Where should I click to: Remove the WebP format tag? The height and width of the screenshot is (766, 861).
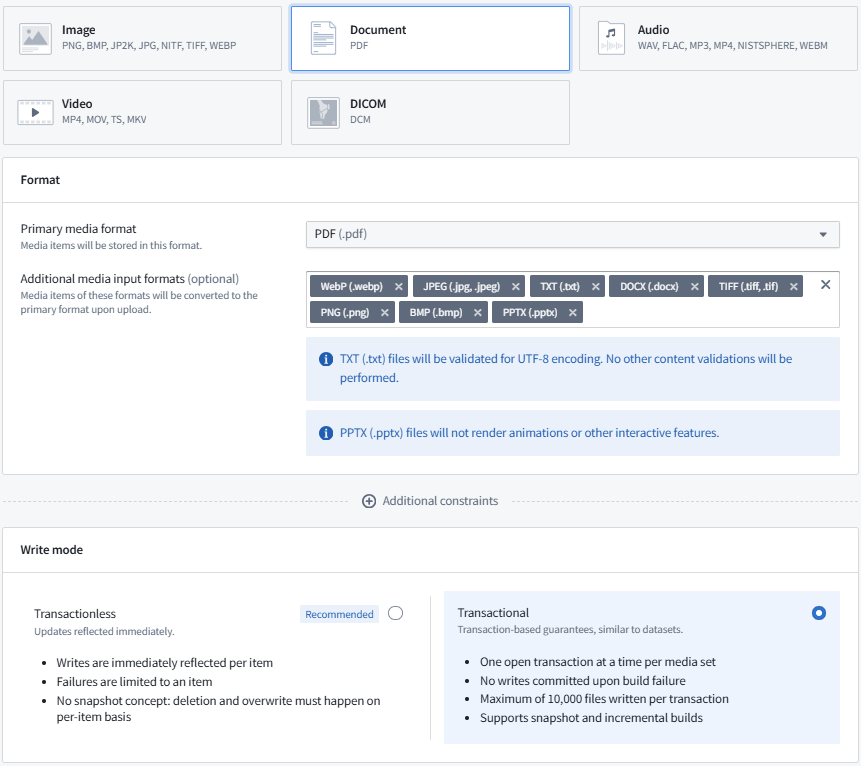click(399, 287)
